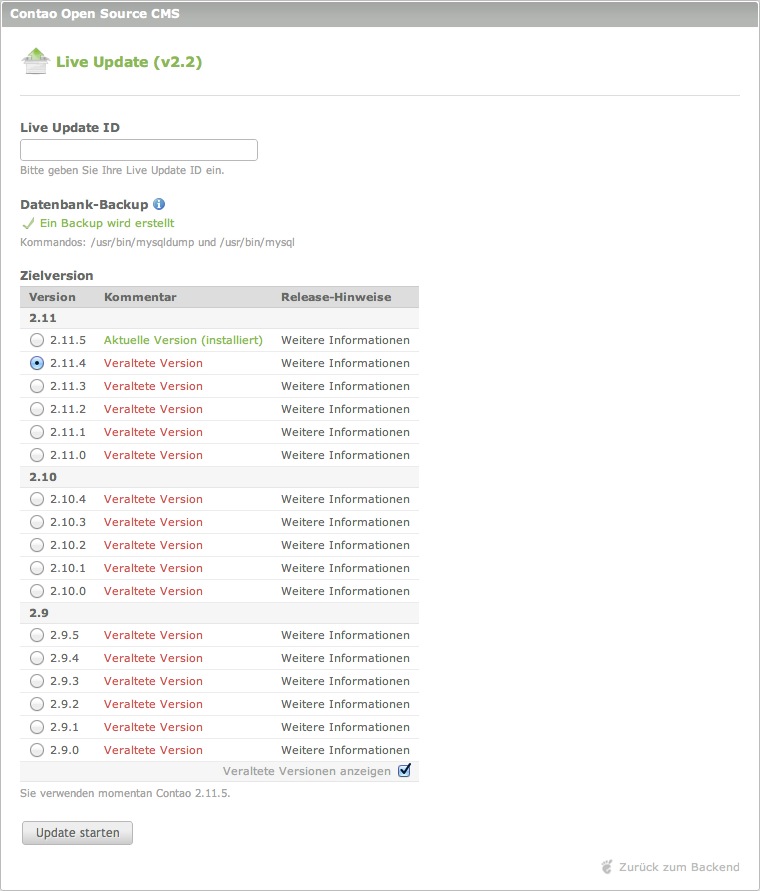
Task: Choose version 2.9.1 radio button
Action: [x=37, y=727]
